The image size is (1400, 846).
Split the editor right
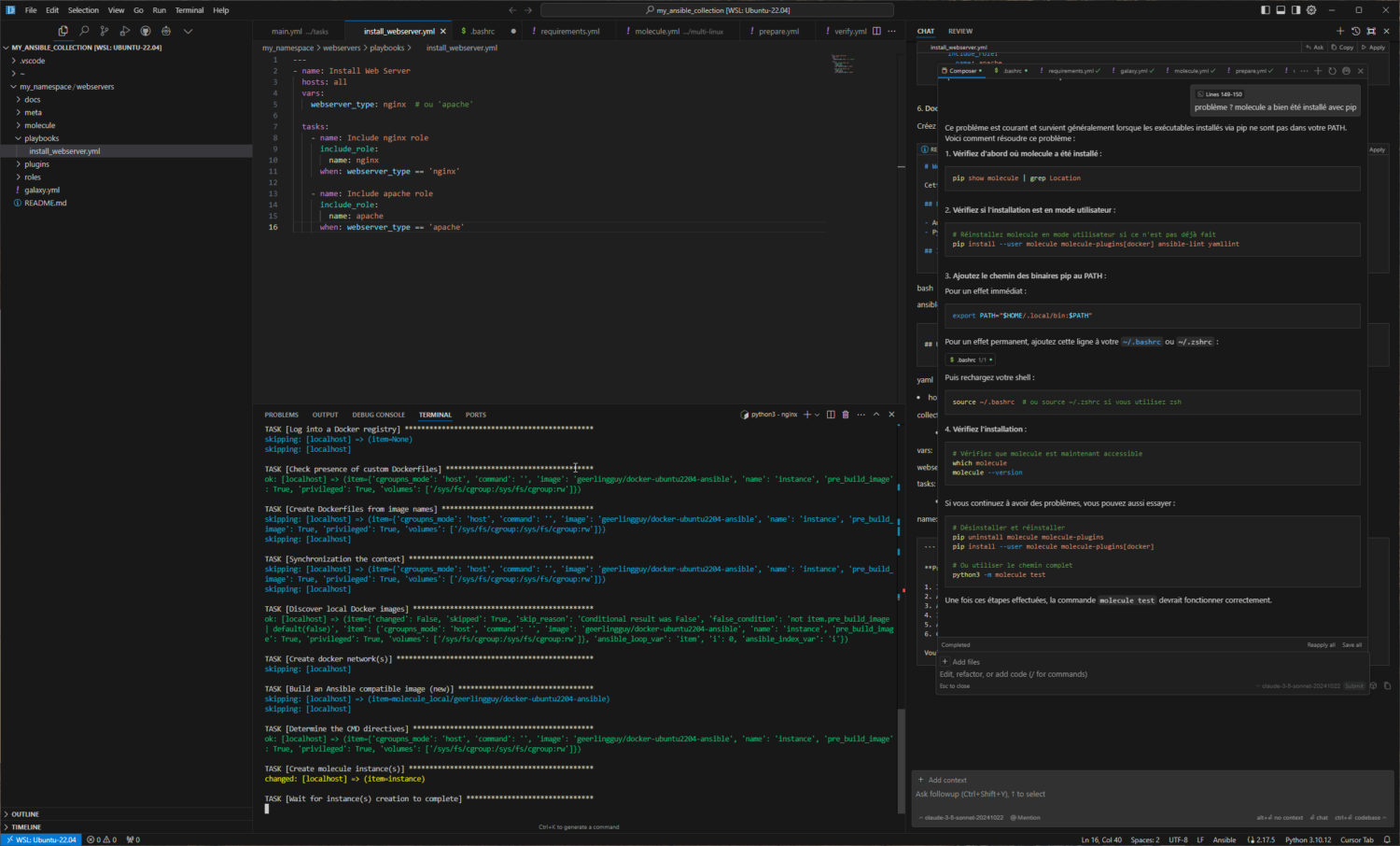tap(876, 31)
